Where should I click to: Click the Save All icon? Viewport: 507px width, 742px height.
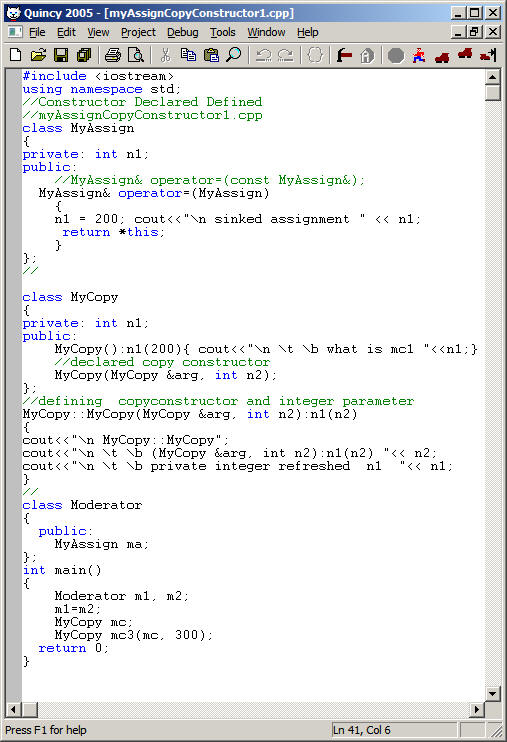84,55
